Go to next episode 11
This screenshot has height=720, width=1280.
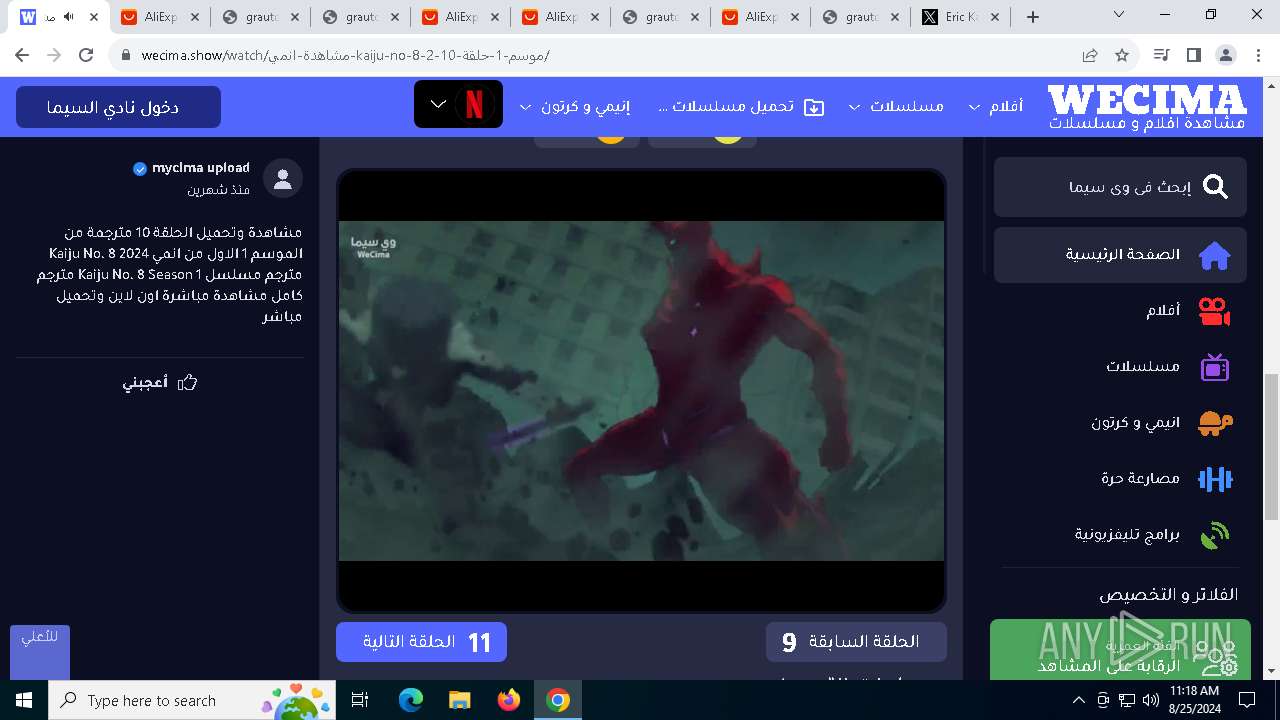(421, 642)
